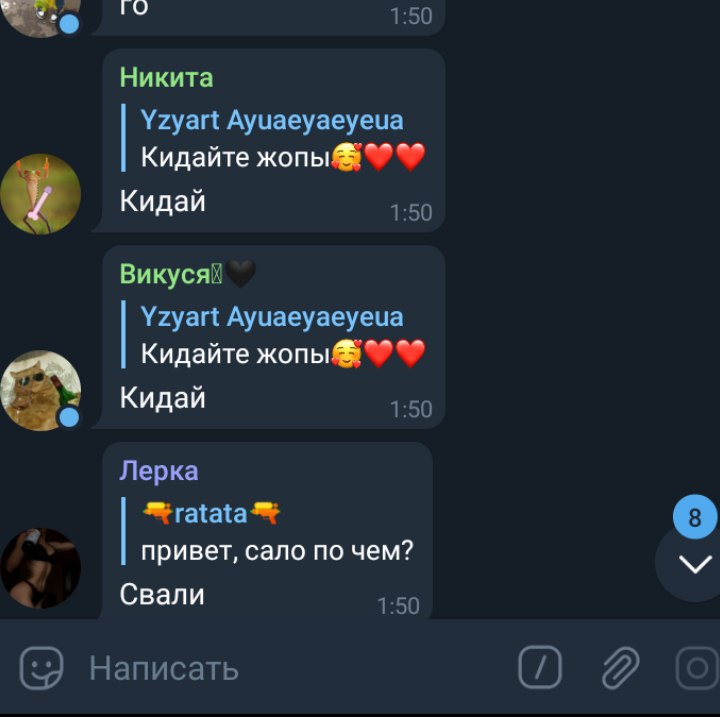Viewport: 720px width, 717px height.
Task: Tap the unread counter badge showing 8
Action: (695, 517)
